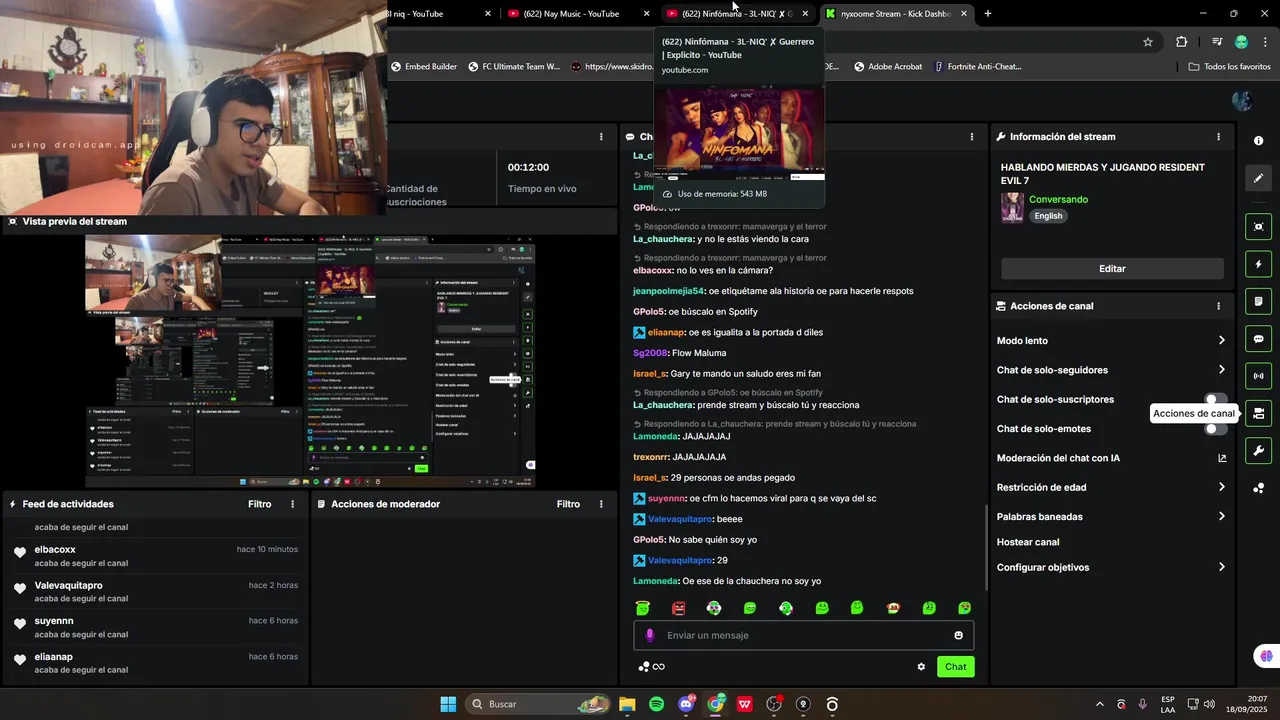The image size is (1280, 720).
Task: Click the first green halo emote
Action: [x=642, y=608]
